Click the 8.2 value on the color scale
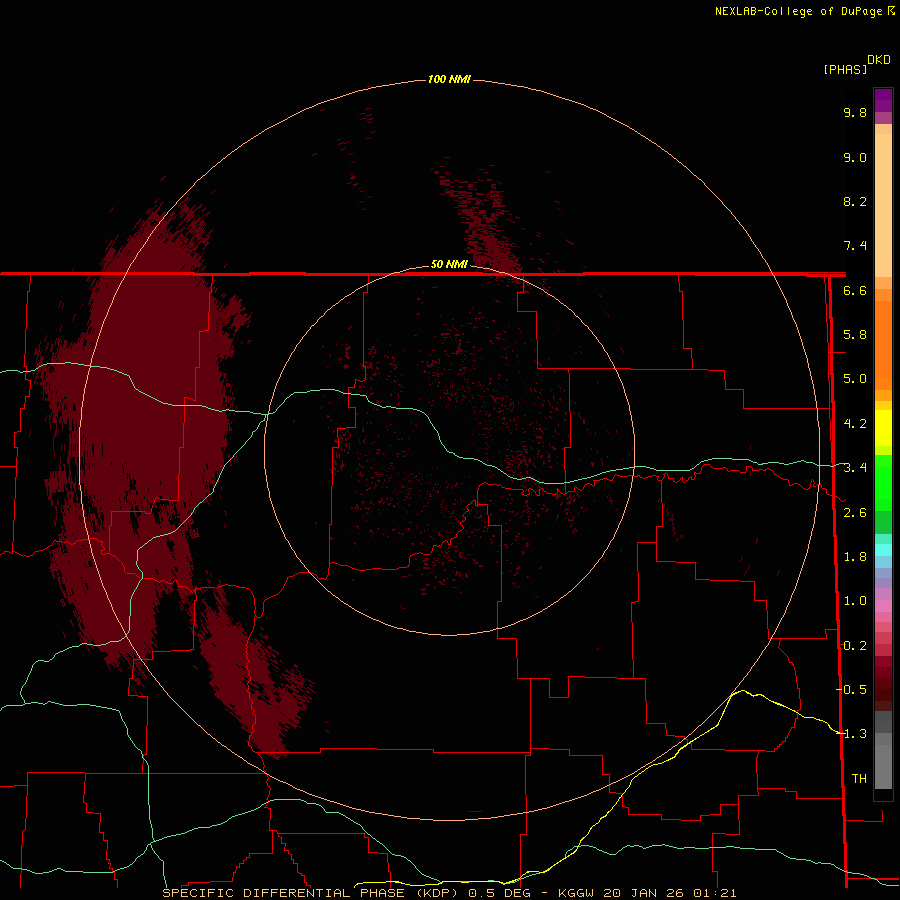 click(855, 201)
